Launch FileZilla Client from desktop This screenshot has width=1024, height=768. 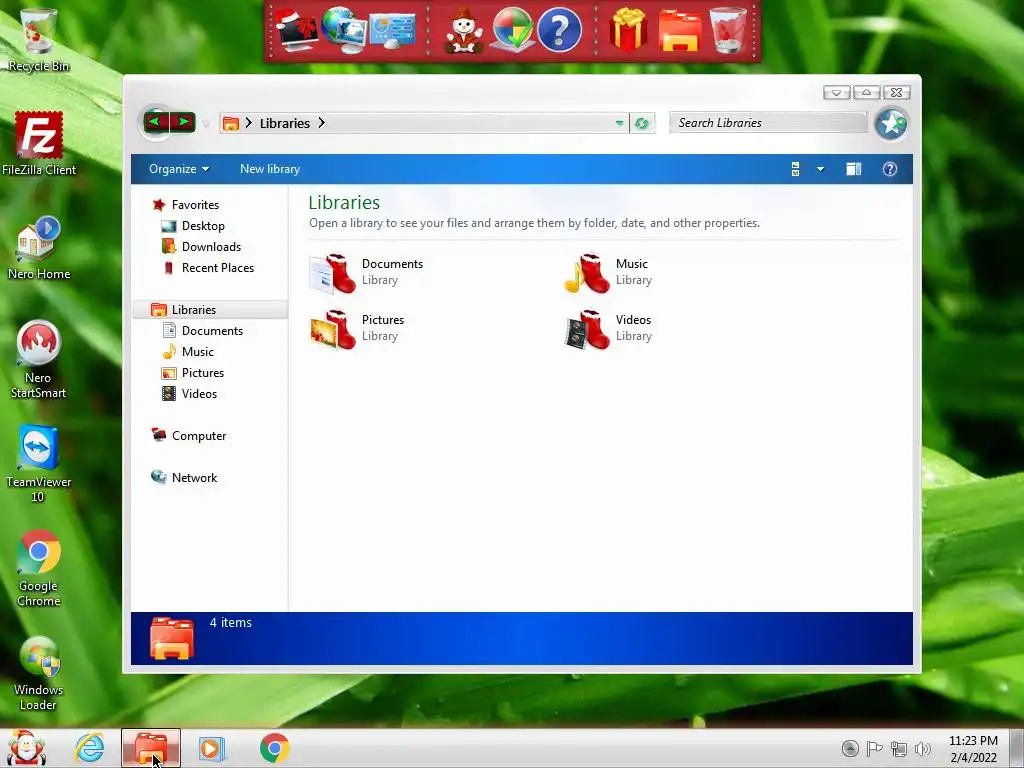[x=39, y=144]
